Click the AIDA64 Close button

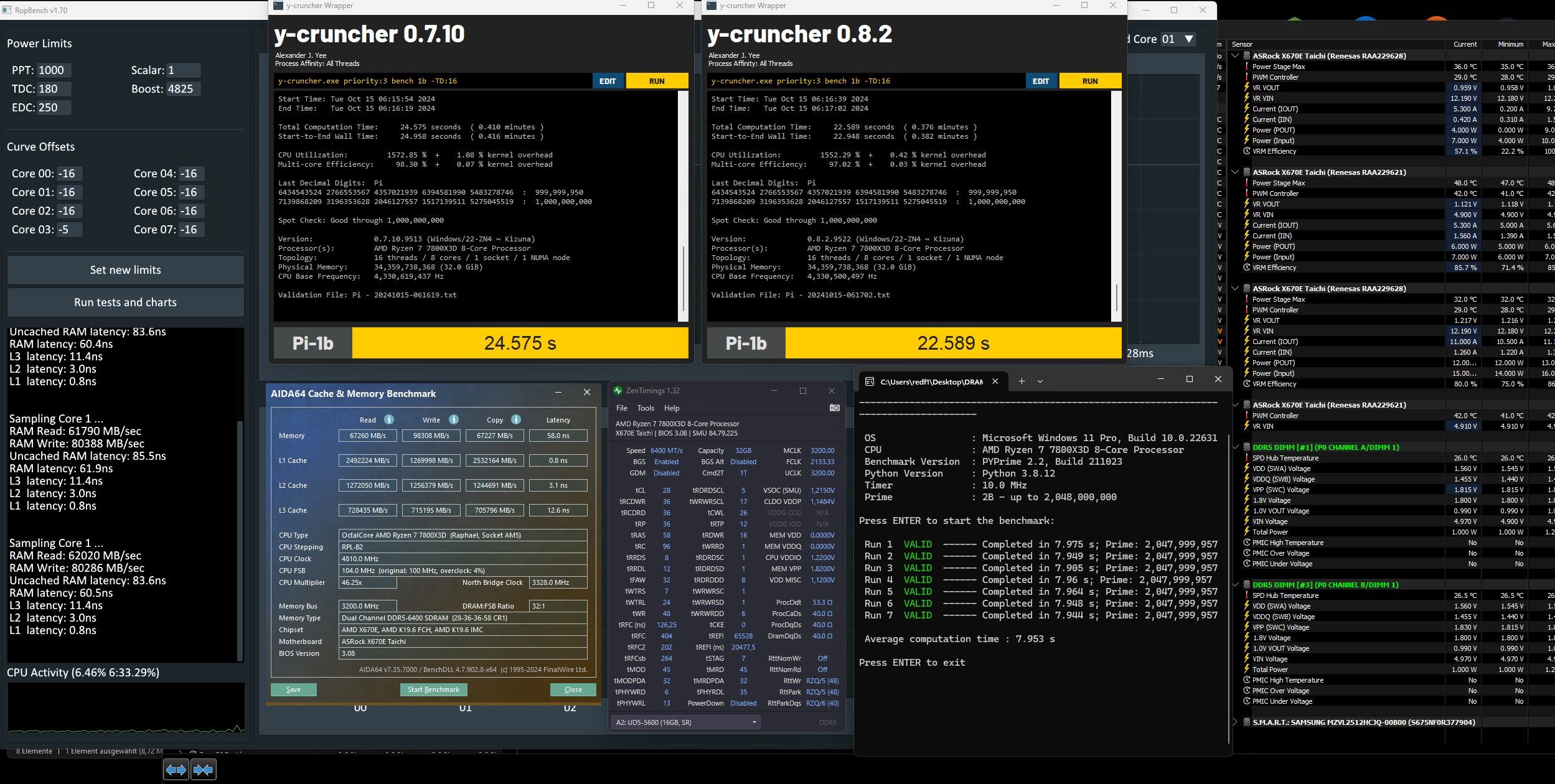point(573,689)
